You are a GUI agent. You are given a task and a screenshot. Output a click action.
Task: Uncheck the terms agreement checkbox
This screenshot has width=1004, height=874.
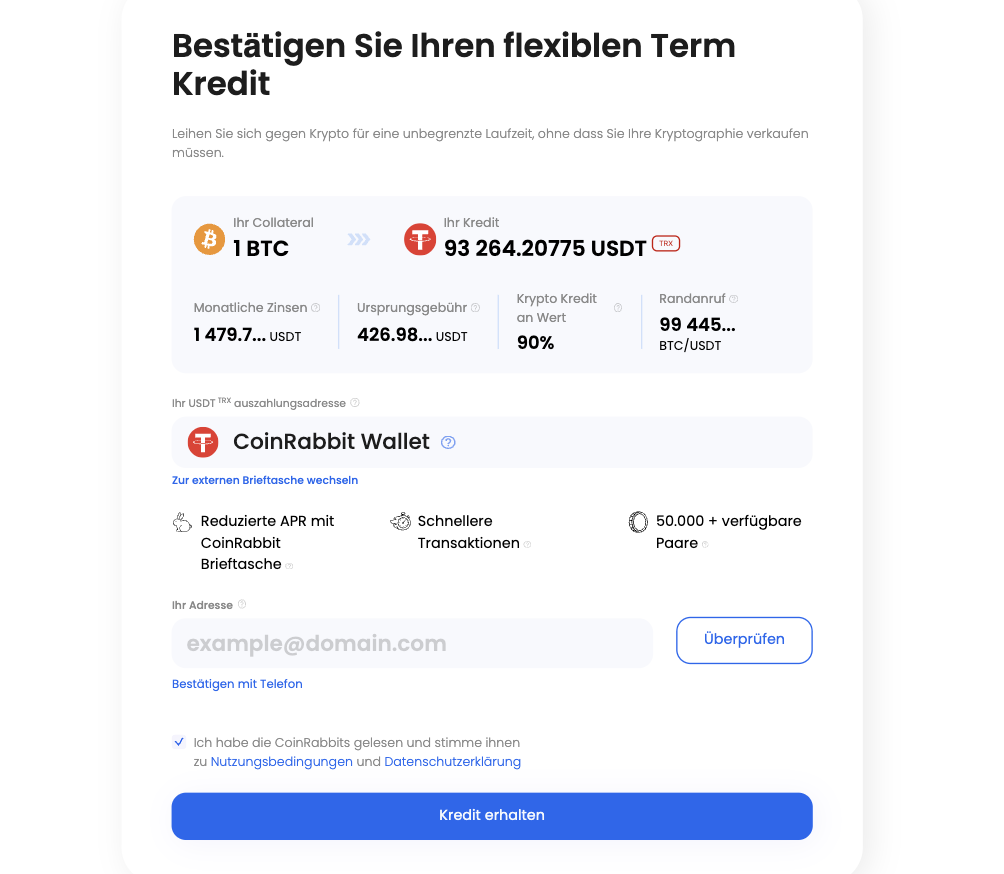(179, 742)
